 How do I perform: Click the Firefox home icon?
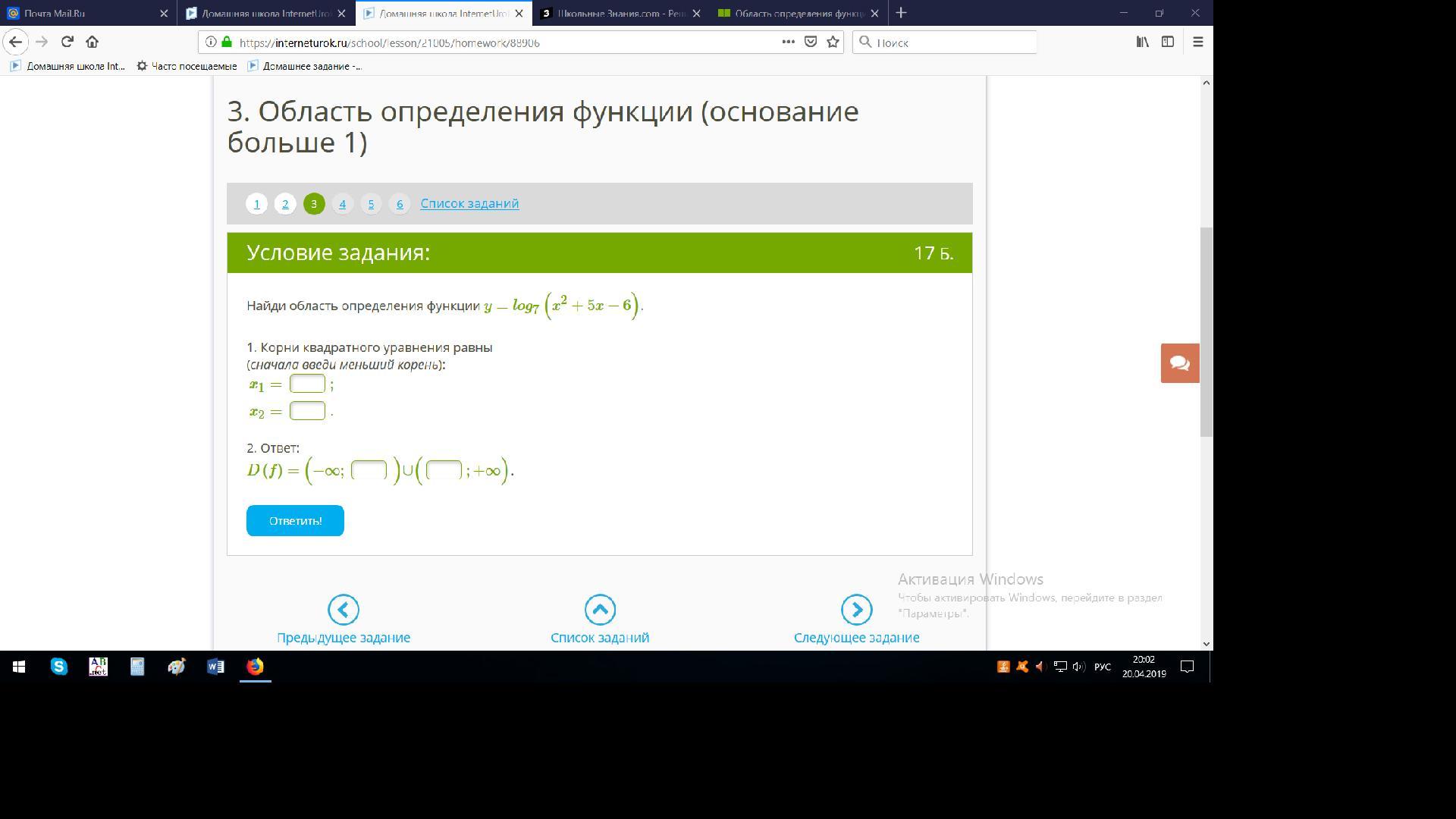point(92,42)
